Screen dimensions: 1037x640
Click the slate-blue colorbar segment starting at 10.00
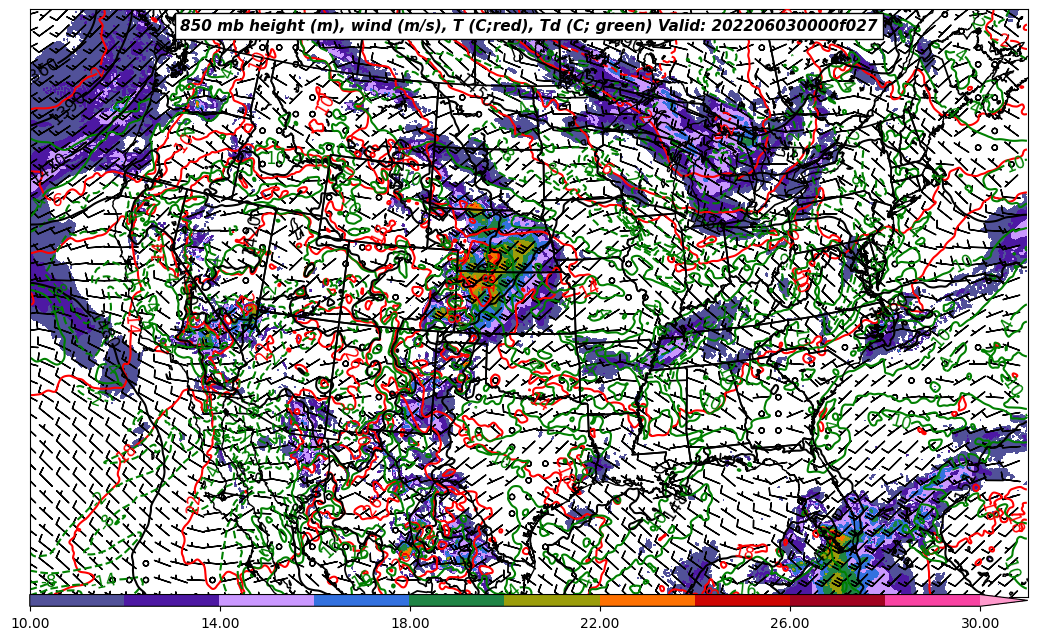click(x=77, y=600)
